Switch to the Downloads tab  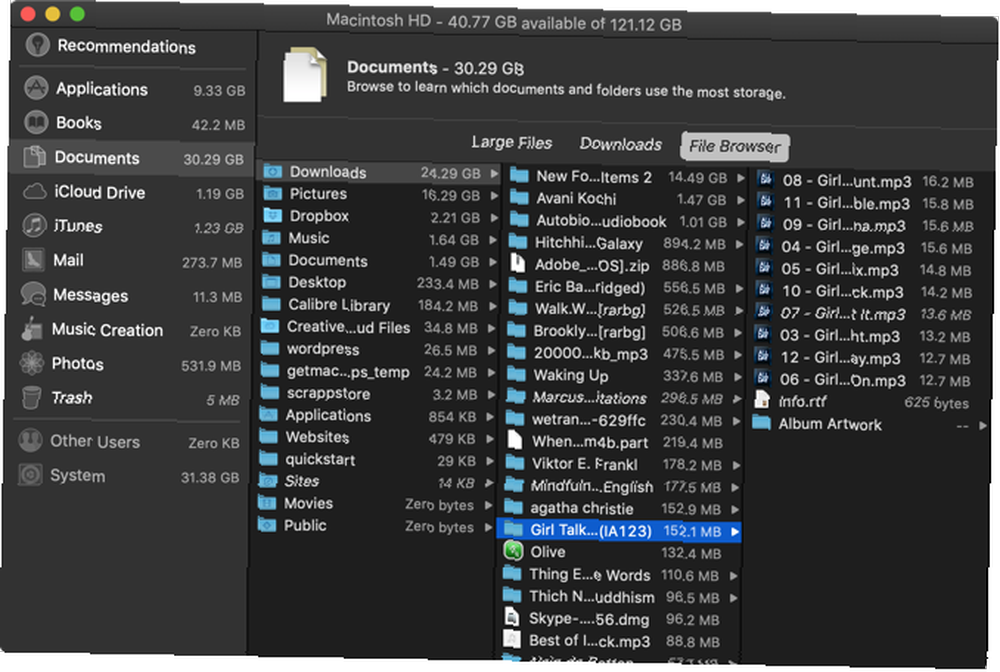click(x=620, y=144)
